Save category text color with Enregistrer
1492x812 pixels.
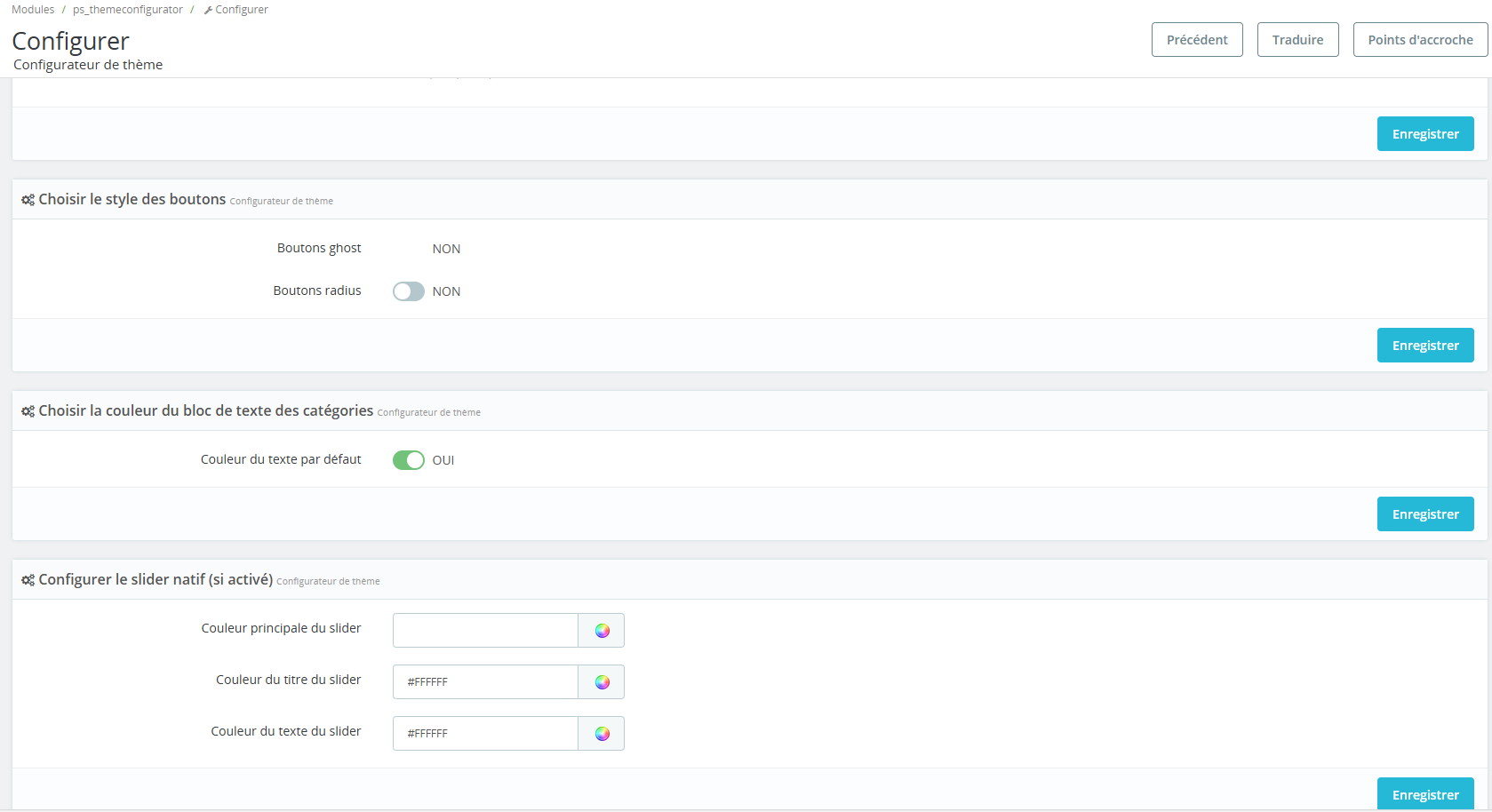tap(1425, 514)
